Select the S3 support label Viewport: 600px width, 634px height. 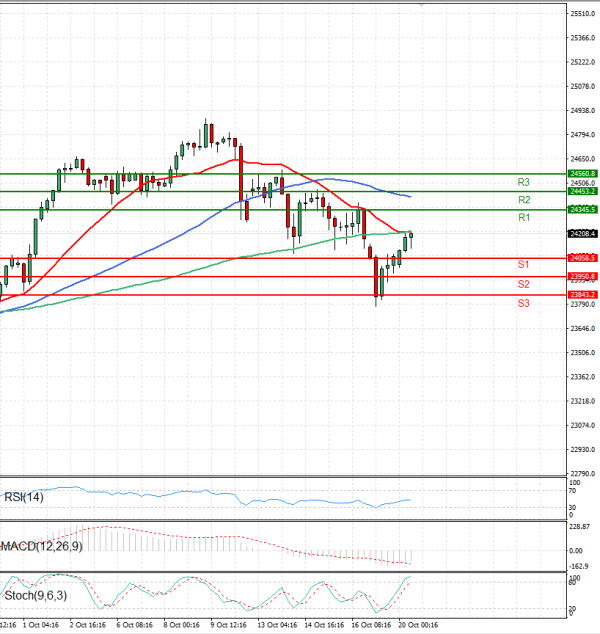[523, 303]
